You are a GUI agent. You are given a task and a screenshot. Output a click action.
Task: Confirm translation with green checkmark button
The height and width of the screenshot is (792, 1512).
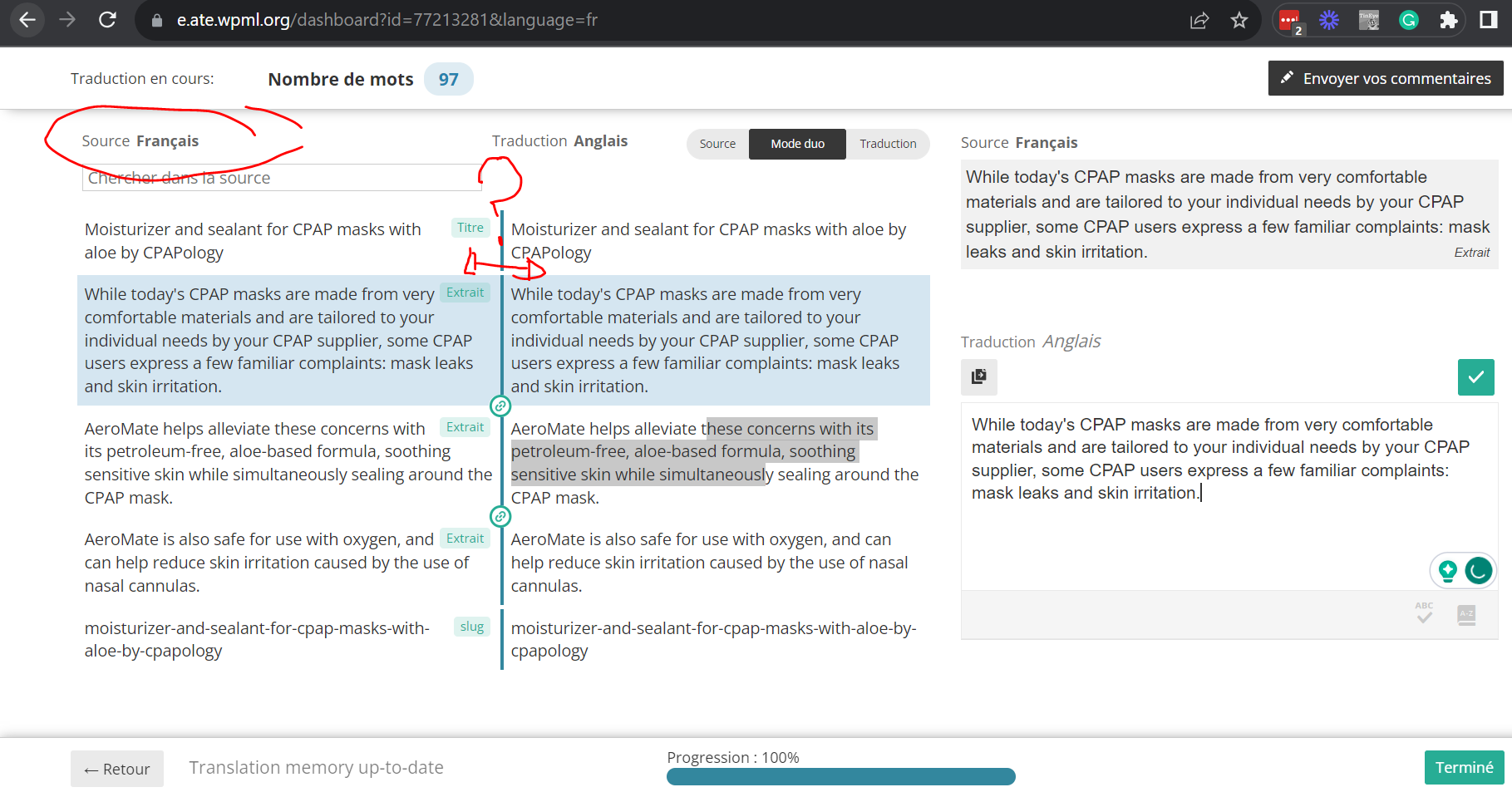click(x=1475, y=377)
